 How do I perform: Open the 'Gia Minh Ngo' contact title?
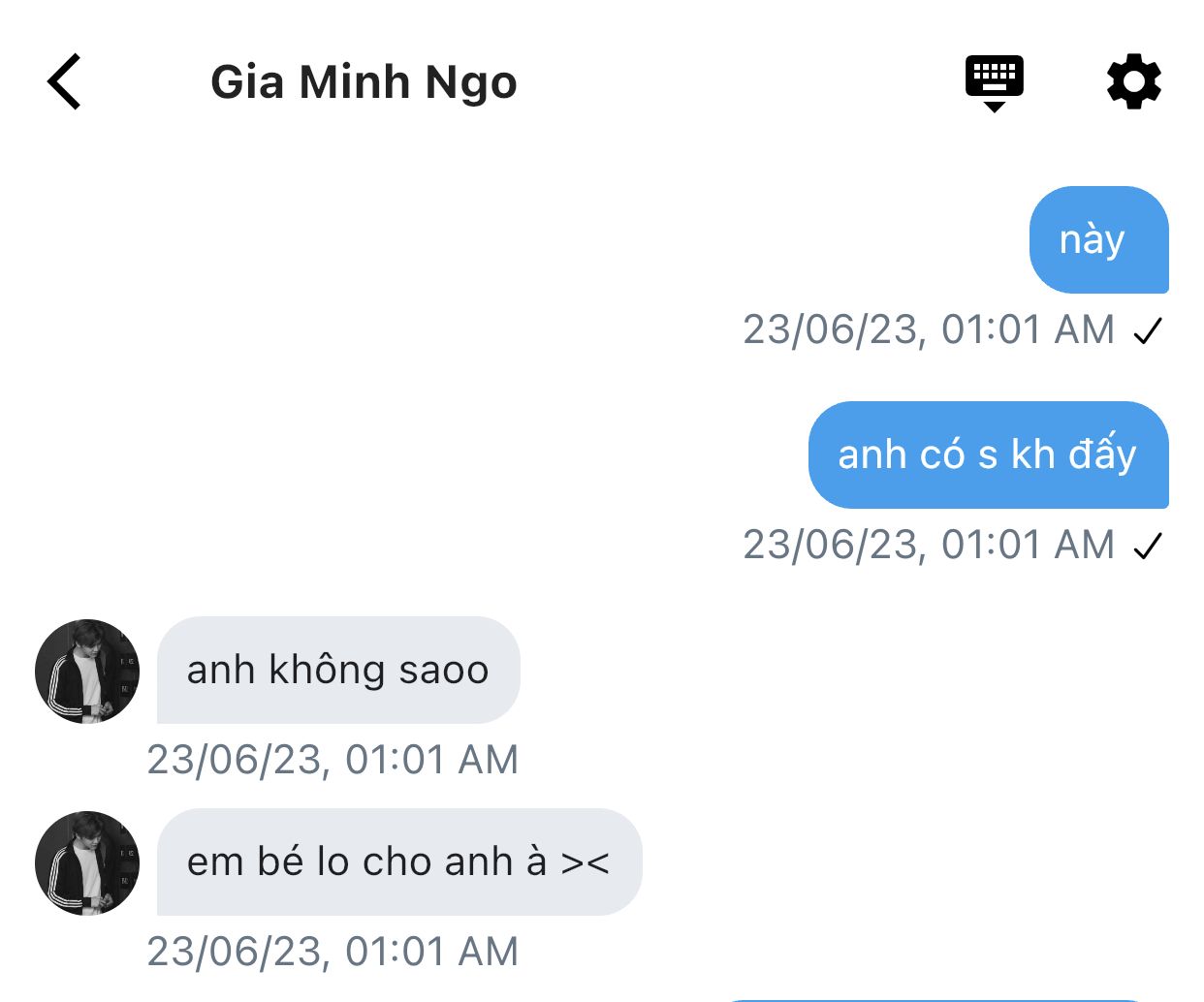coord(364,82)
